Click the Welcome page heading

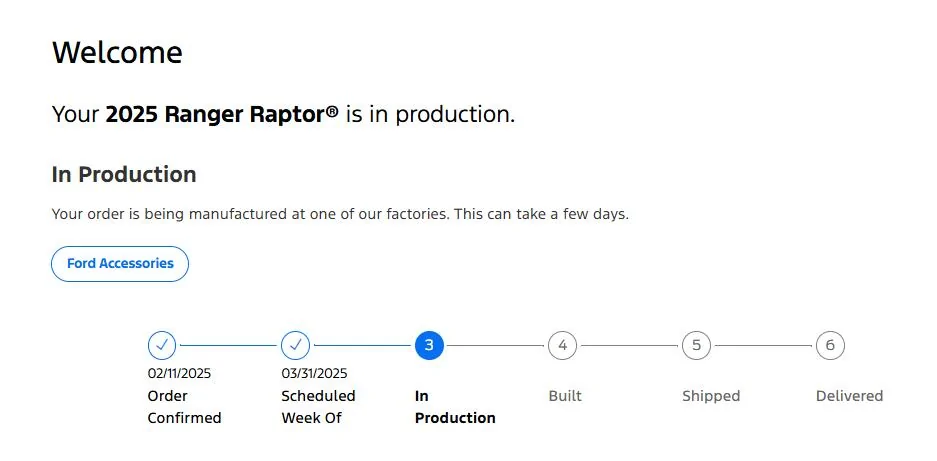(117, 52)
